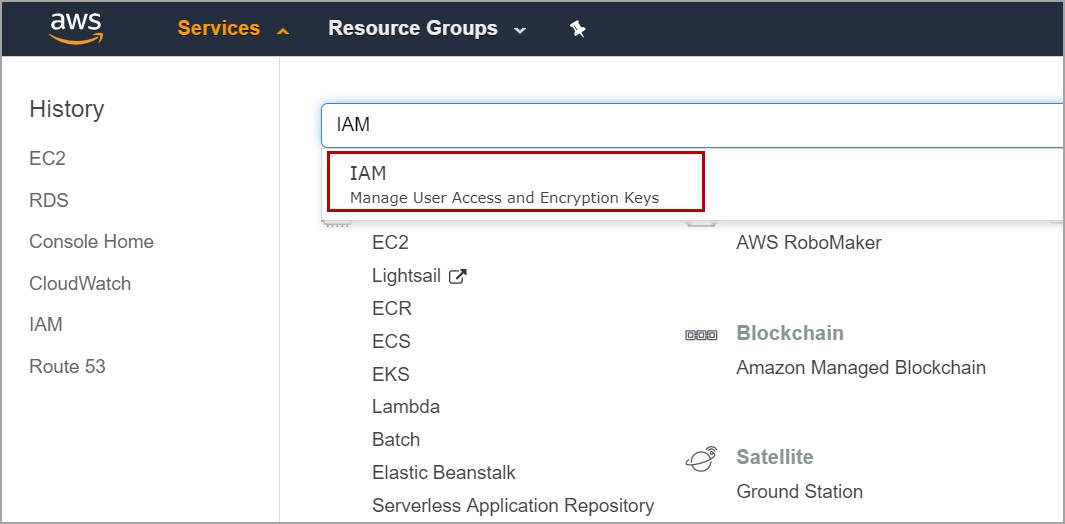Screen dimensions: 1065x524
Task: Click the Blockchain category icon
Action: coord(700,334)
